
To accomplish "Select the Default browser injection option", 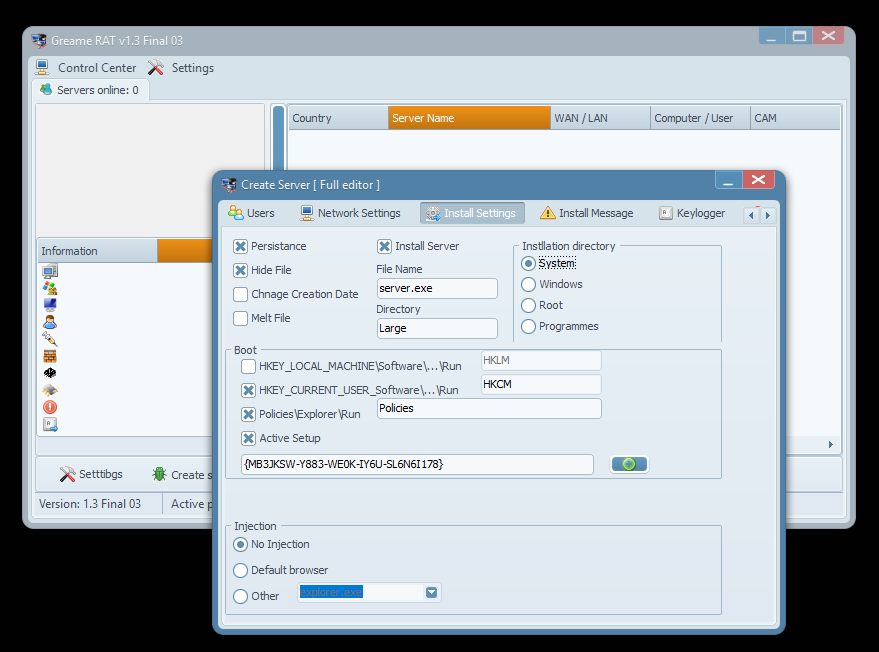I will click(x=240, y=570).
